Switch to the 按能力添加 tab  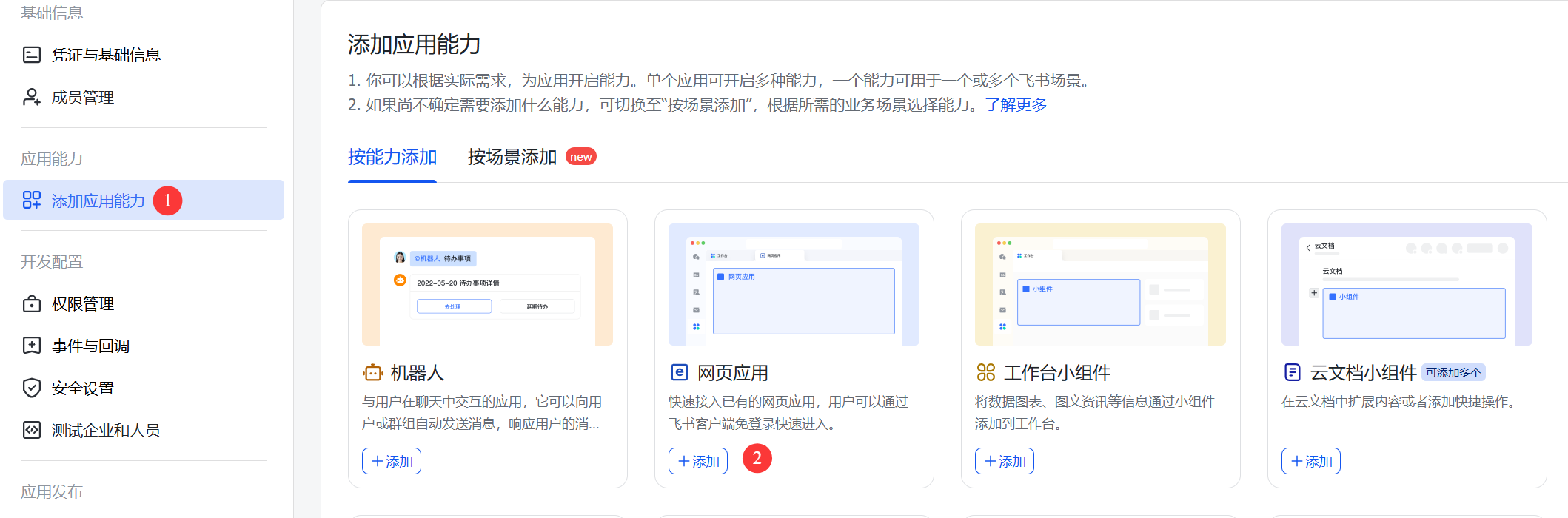[x=392, y=157]
